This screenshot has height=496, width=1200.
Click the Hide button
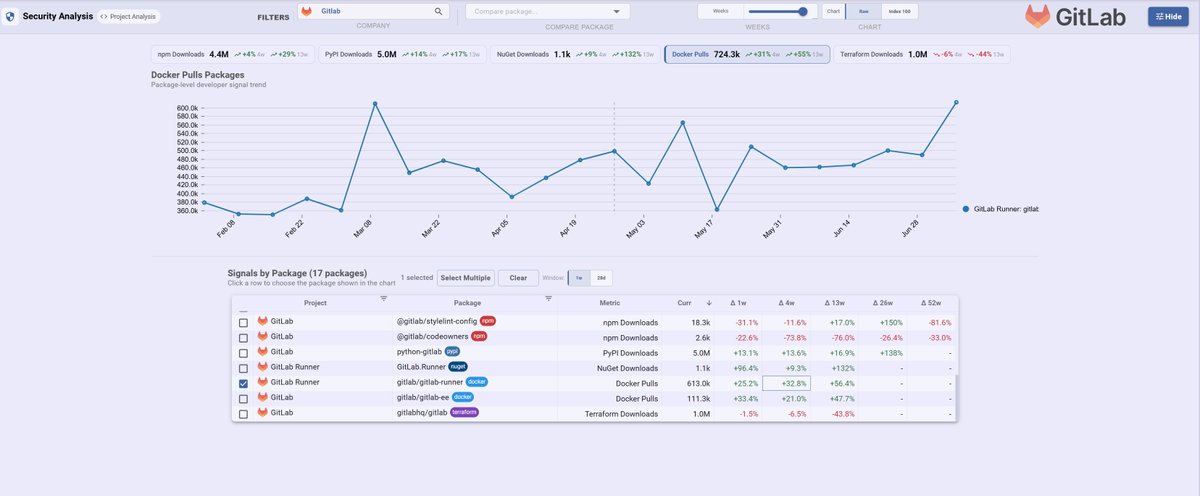(1168, 17)
